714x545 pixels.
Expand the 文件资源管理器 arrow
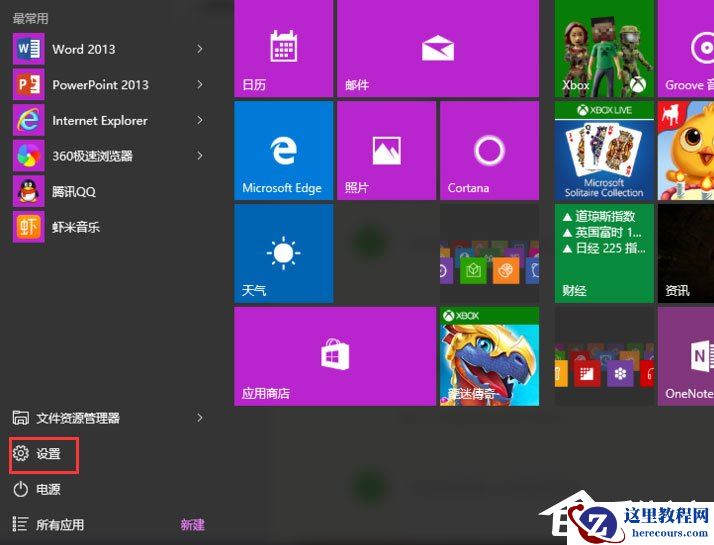tap(200, 418)
